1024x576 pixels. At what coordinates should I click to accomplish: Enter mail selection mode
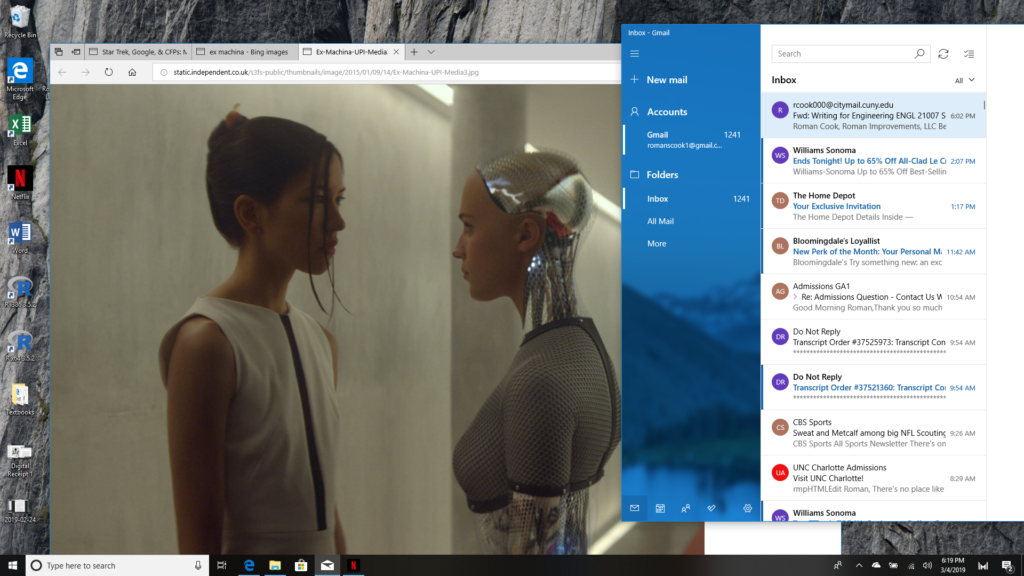coord(969,54)
